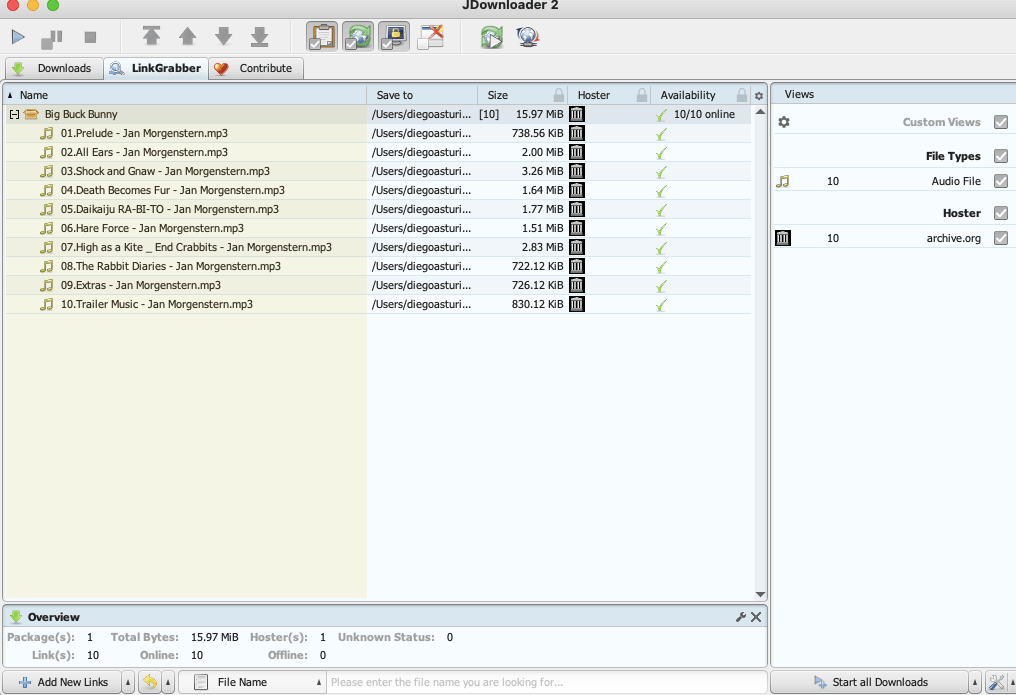
Task: Uncheck the archive.org hoster checkbox
Action: click(x=1001, y=238)
